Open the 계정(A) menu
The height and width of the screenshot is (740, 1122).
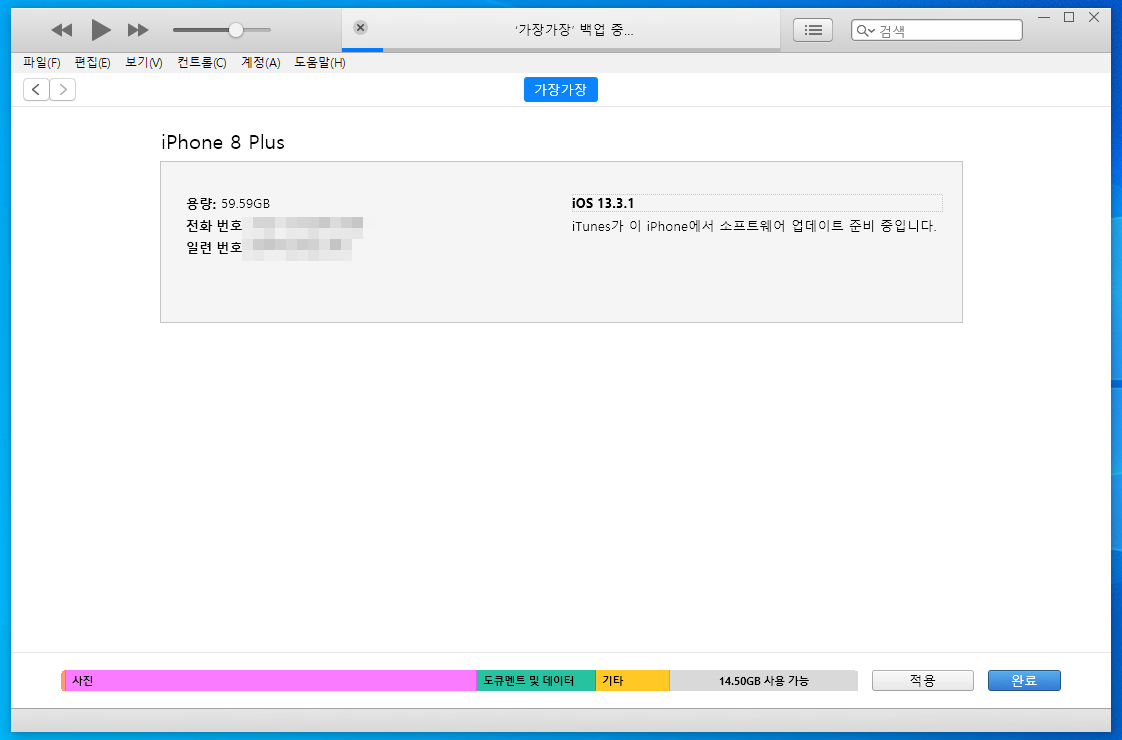pyautogui.click(x=260, y=63)
